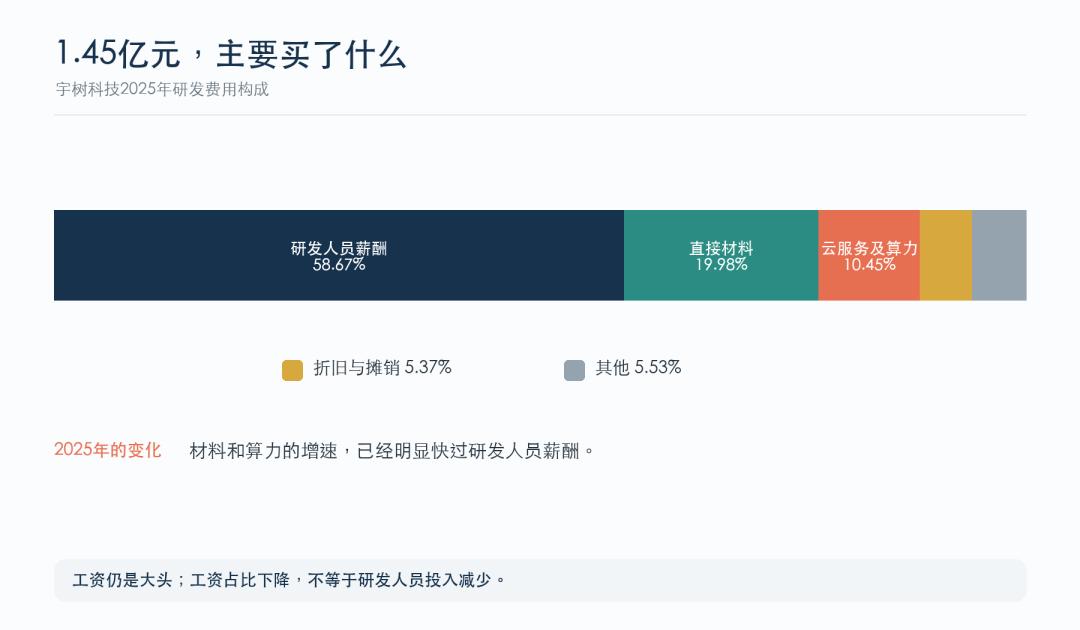The height and width of the screenshot is (630, 1080).
Task: Click the orange 2025年的变化 label
Action: [107, 450]
